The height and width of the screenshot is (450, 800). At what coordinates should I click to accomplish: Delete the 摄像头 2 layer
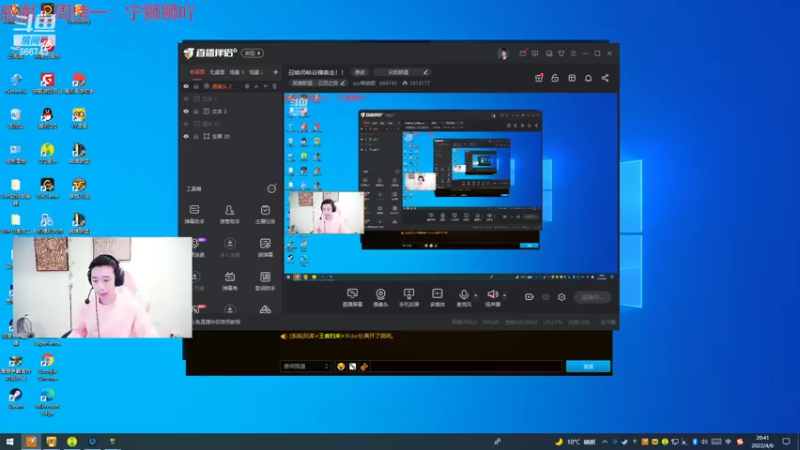(274, 86)
